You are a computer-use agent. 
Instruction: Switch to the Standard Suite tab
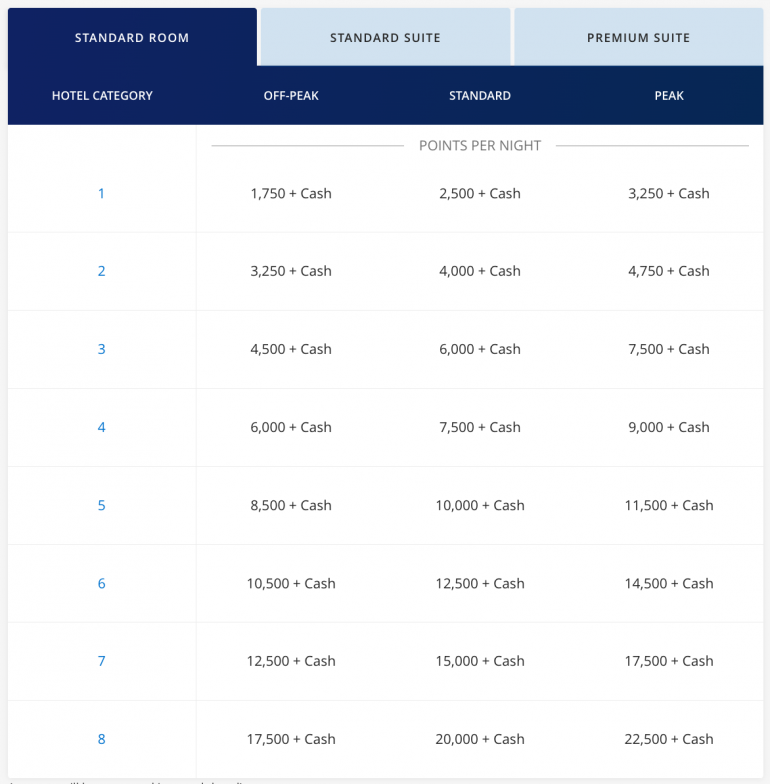tap(385, 38)
